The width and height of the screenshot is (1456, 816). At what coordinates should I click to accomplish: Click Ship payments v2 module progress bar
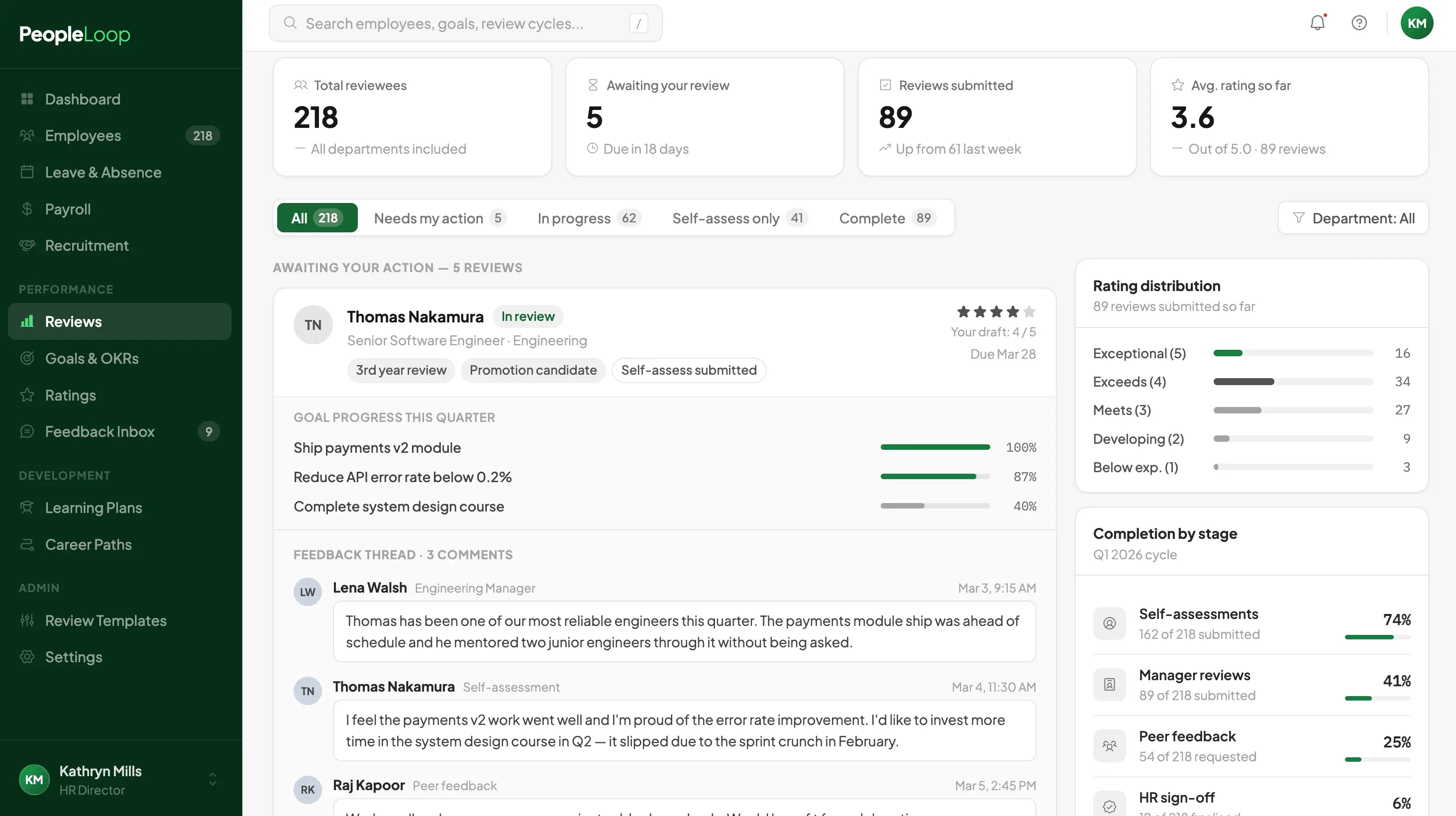click(x=935, y=447)
